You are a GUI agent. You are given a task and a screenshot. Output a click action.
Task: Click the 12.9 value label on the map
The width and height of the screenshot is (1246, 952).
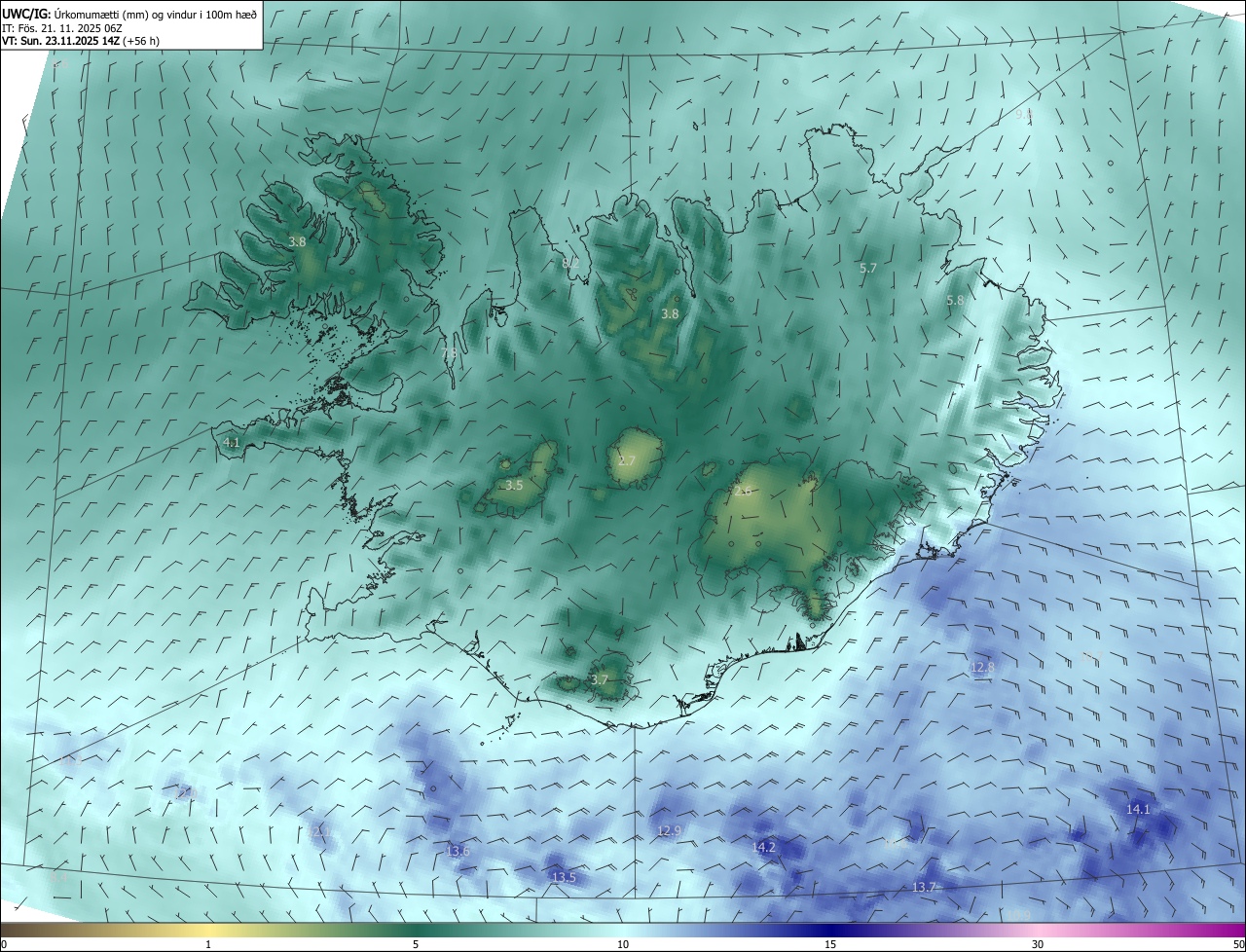[x=670, y=831]
